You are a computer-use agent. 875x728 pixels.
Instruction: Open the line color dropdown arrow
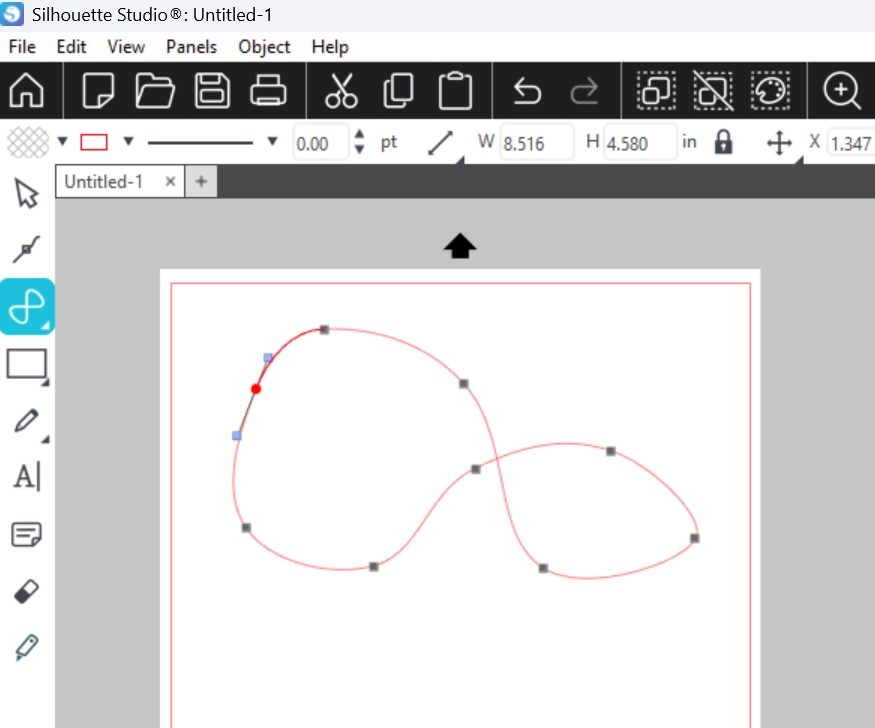coord(128,141)
